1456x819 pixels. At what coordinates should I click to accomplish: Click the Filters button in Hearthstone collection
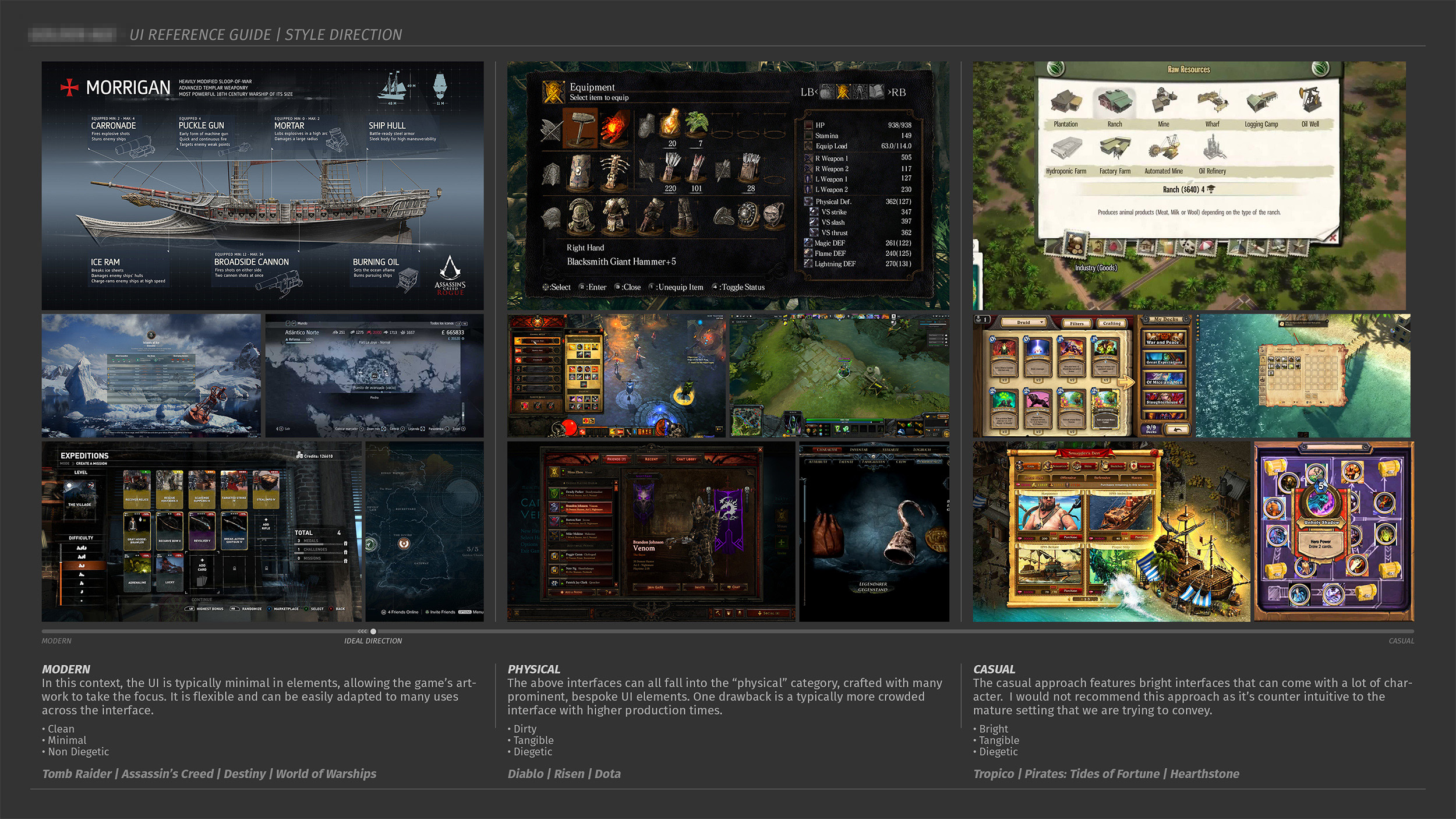point(1076,323)
